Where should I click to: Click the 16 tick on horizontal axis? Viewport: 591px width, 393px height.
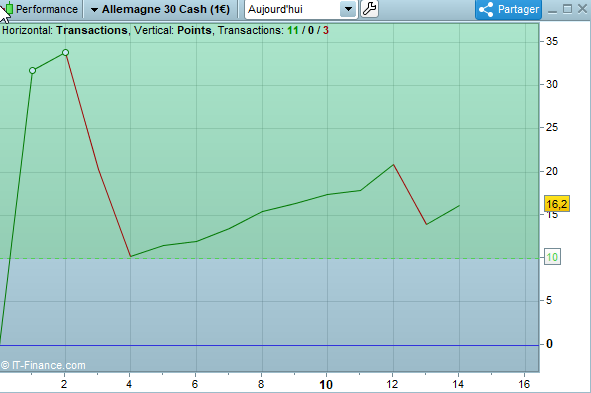coord(524,384)
